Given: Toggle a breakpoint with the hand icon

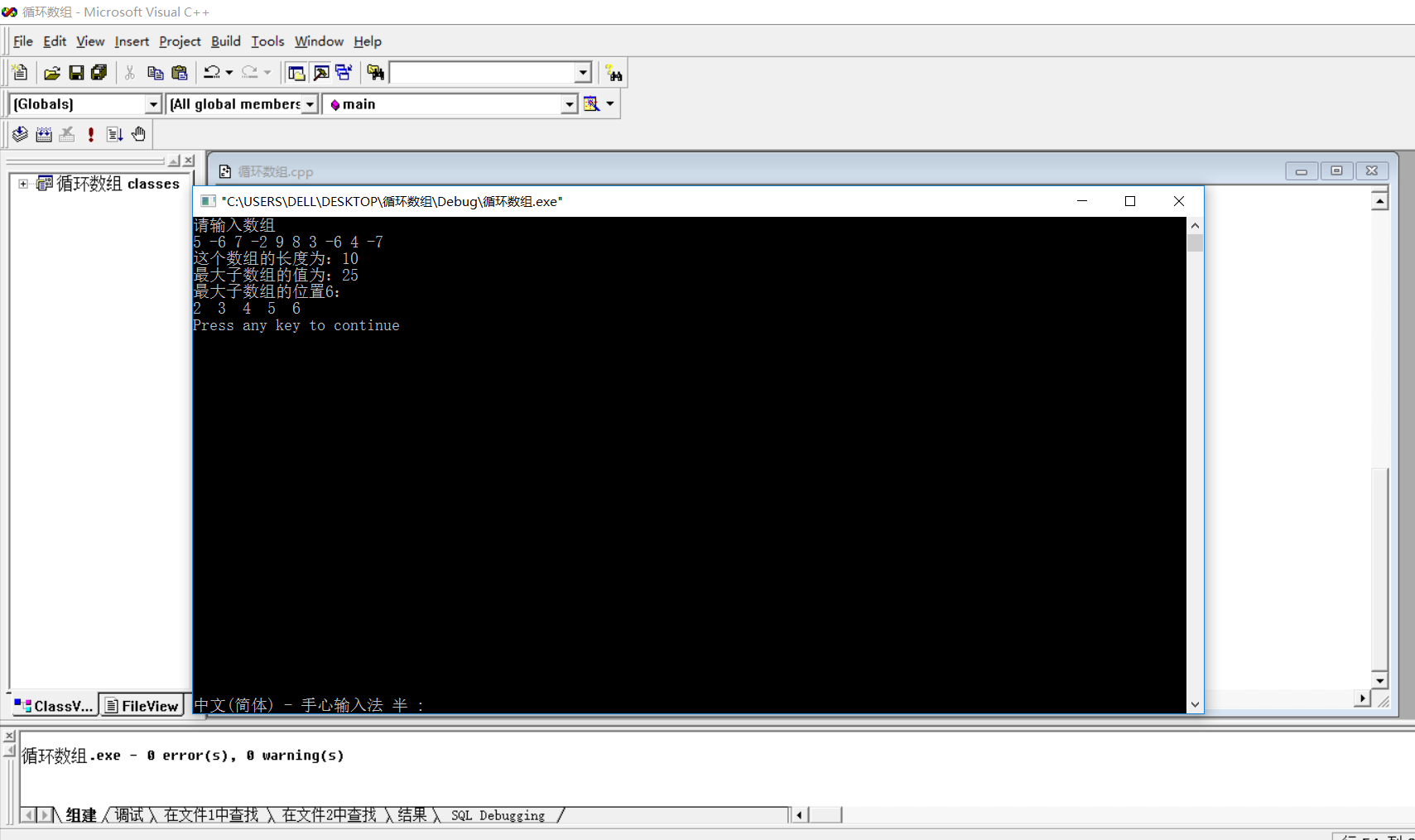Looking at the screenshot, I should pyautogui.click(x=138, y=134).
